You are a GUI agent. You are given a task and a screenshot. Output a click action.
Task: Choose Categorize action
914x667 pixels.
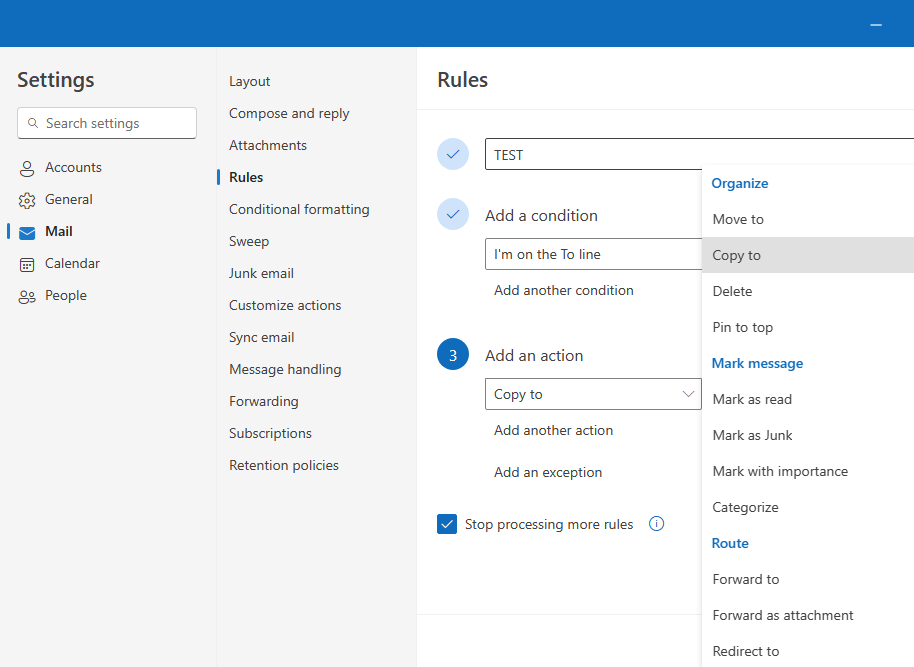[808, 507]
